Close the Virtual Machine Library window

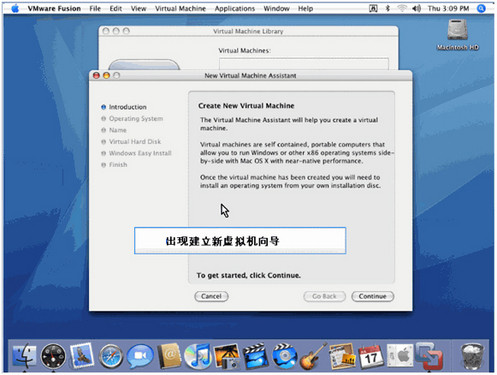pos(106,31)
